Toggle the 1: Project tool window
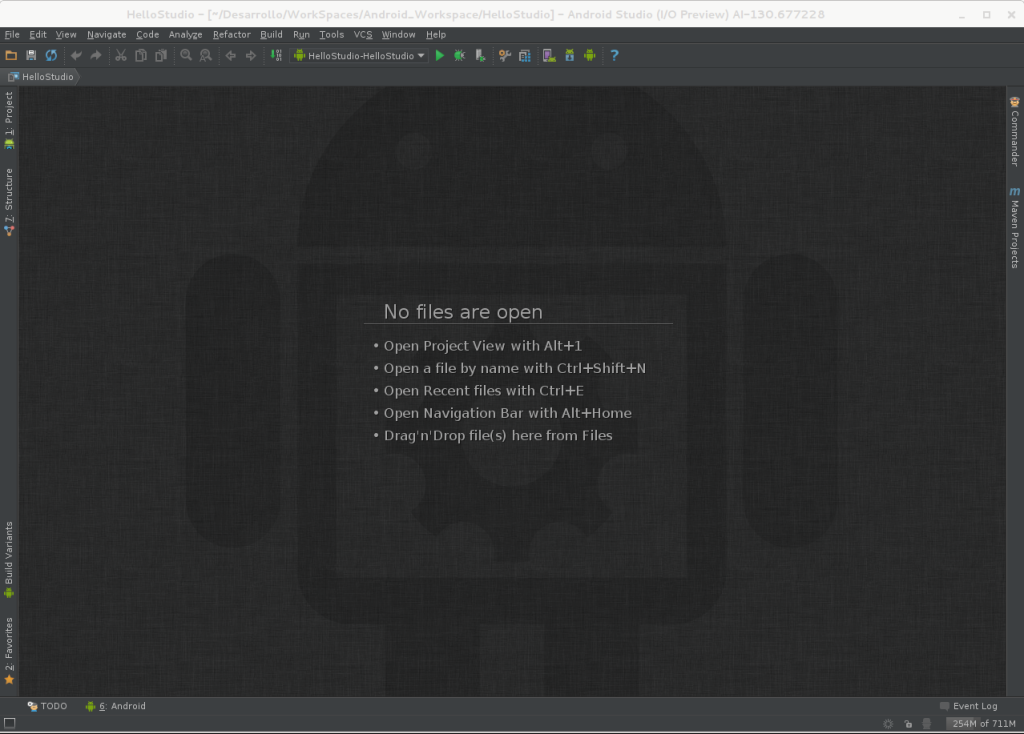The image size is (1024, 734). coord(9,121)
